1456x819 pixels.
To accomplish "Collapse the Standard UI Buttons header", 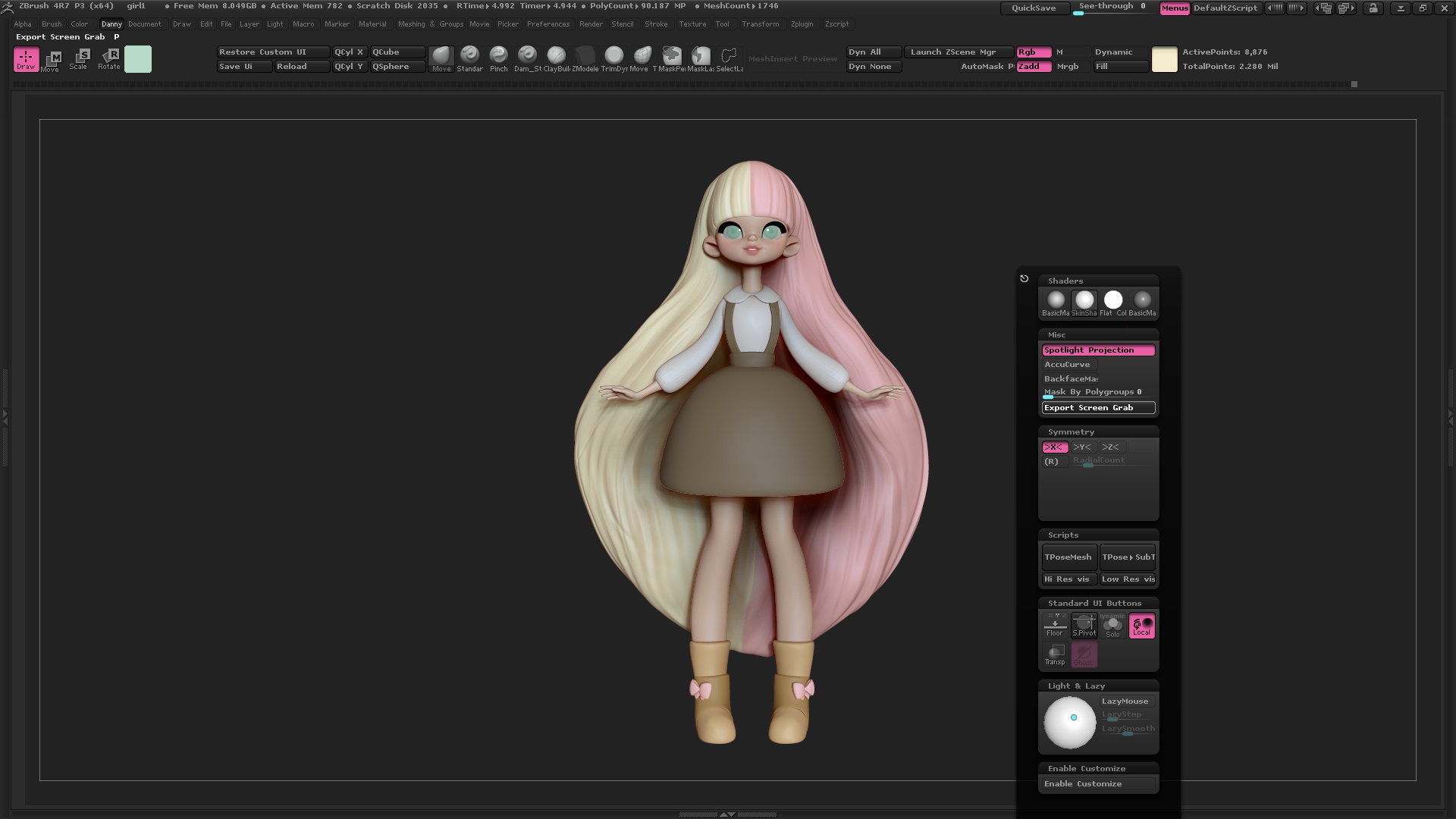I will [1098, 603].
